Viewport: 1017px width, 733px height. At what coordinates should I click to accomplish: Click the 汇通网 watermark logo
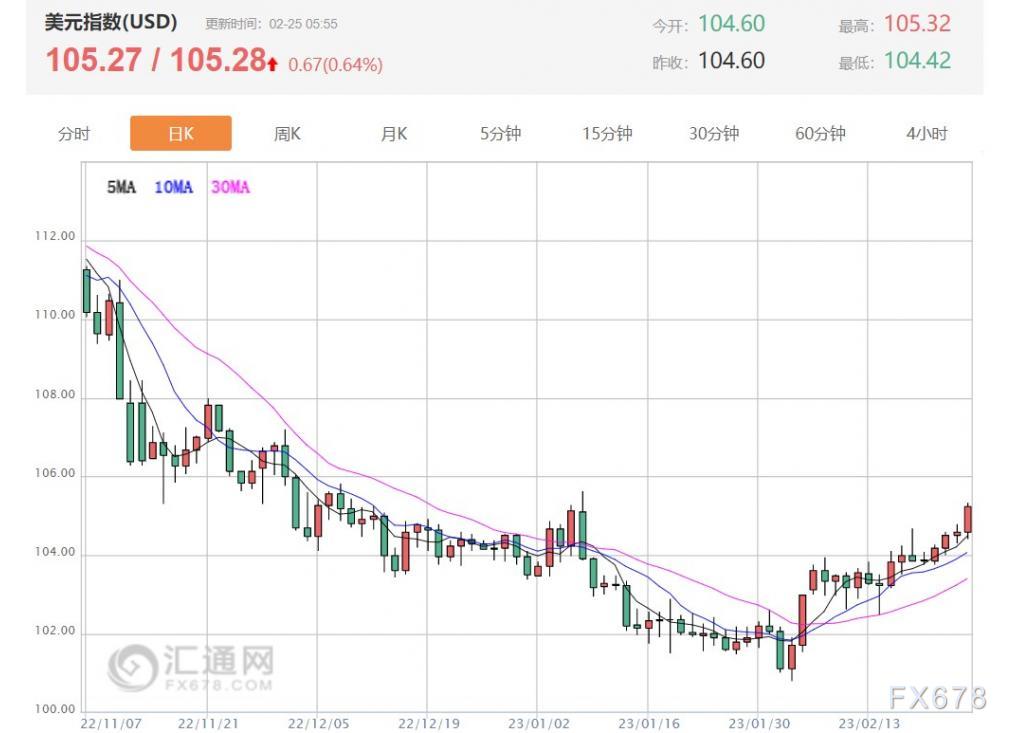coord(191,665)
